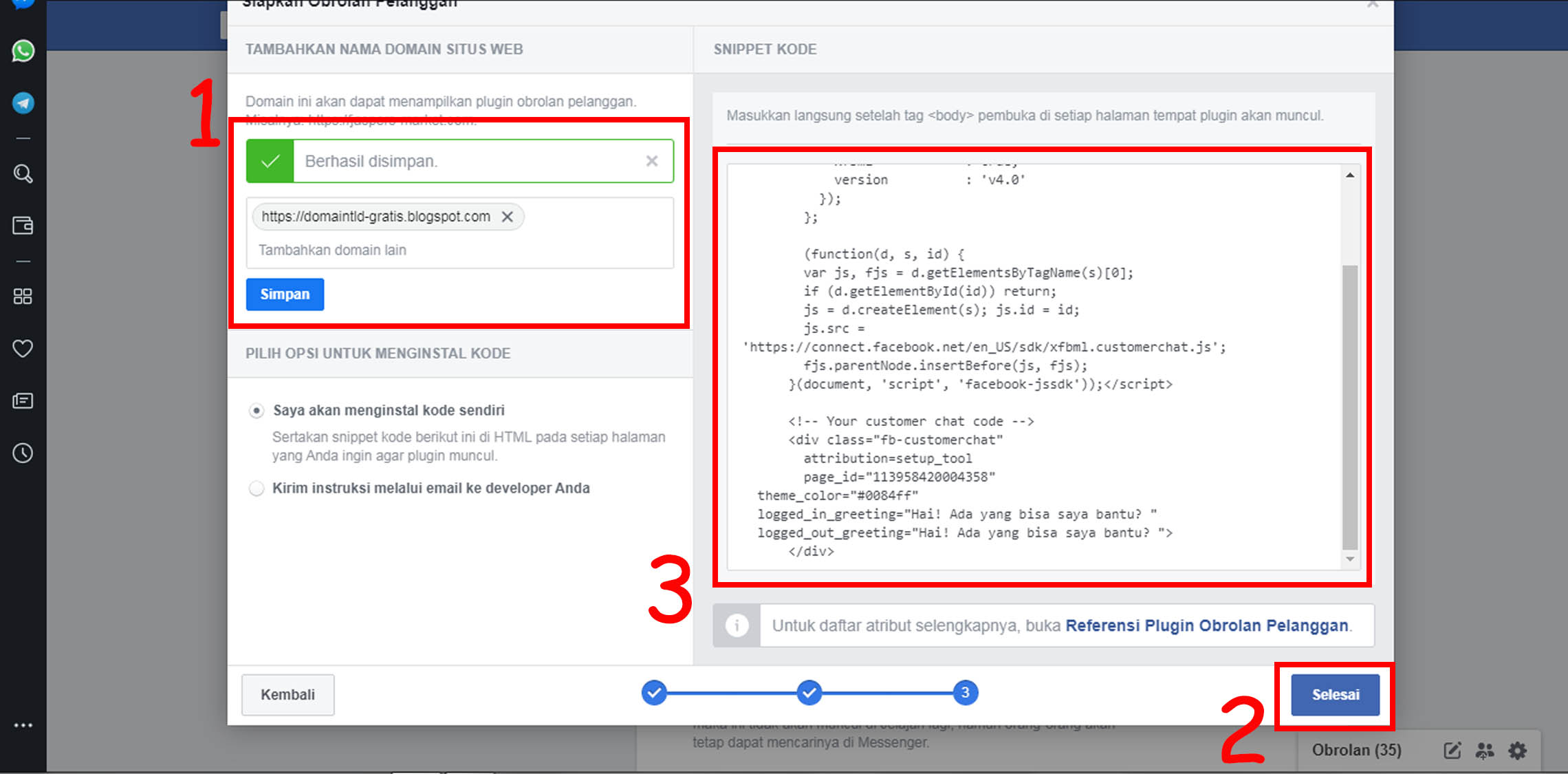Open the history clock icon
The image size is (1568, 774).
click(x=23, y=453)
